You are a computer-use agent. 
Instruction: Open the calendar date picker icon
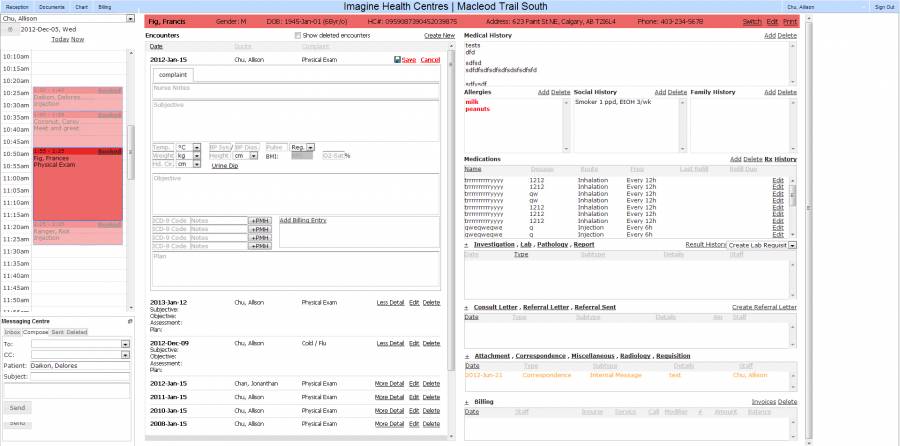point(10,29)
